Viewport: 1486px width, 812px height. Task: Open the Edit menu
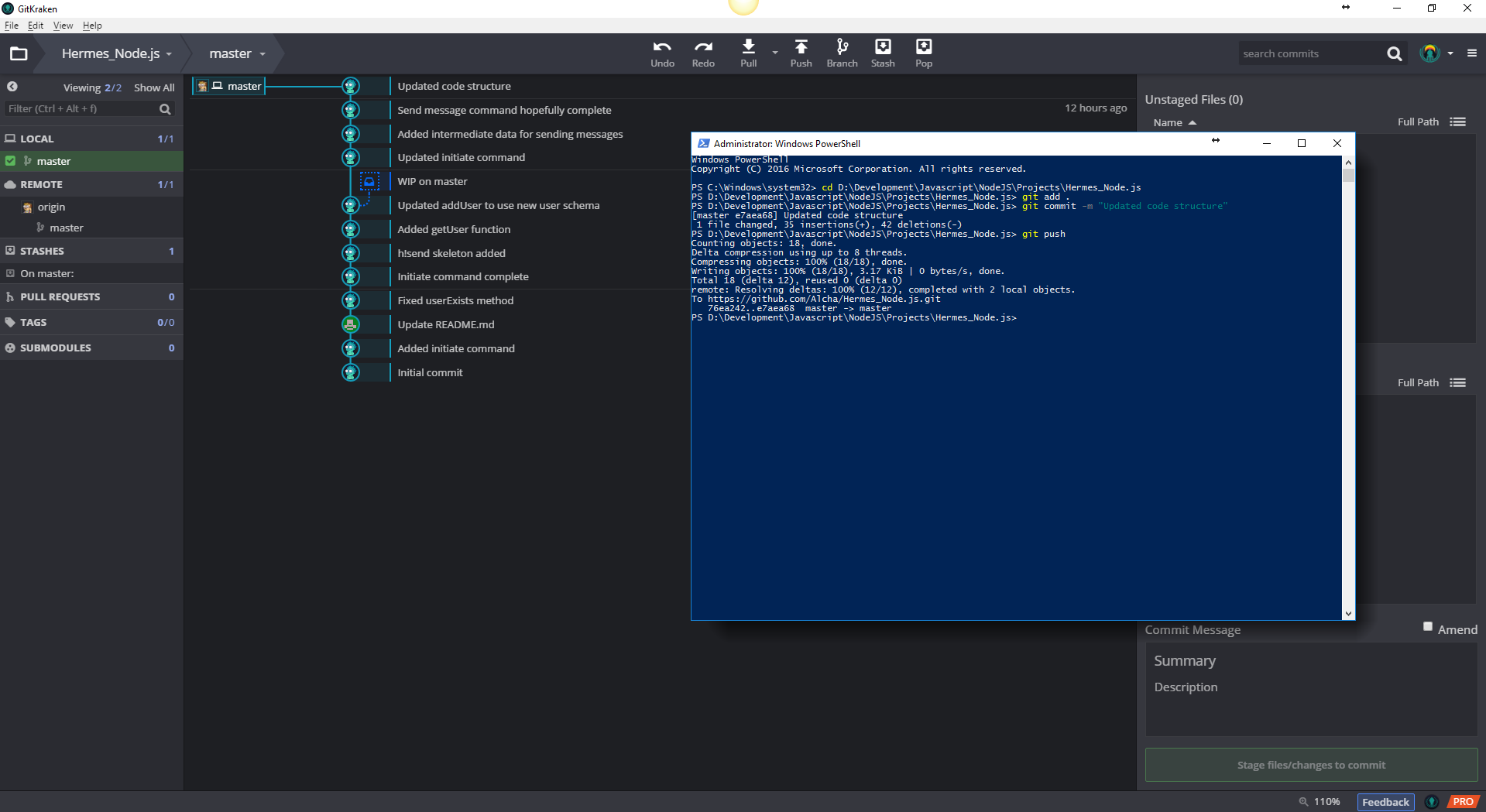[x=36, y=26]
